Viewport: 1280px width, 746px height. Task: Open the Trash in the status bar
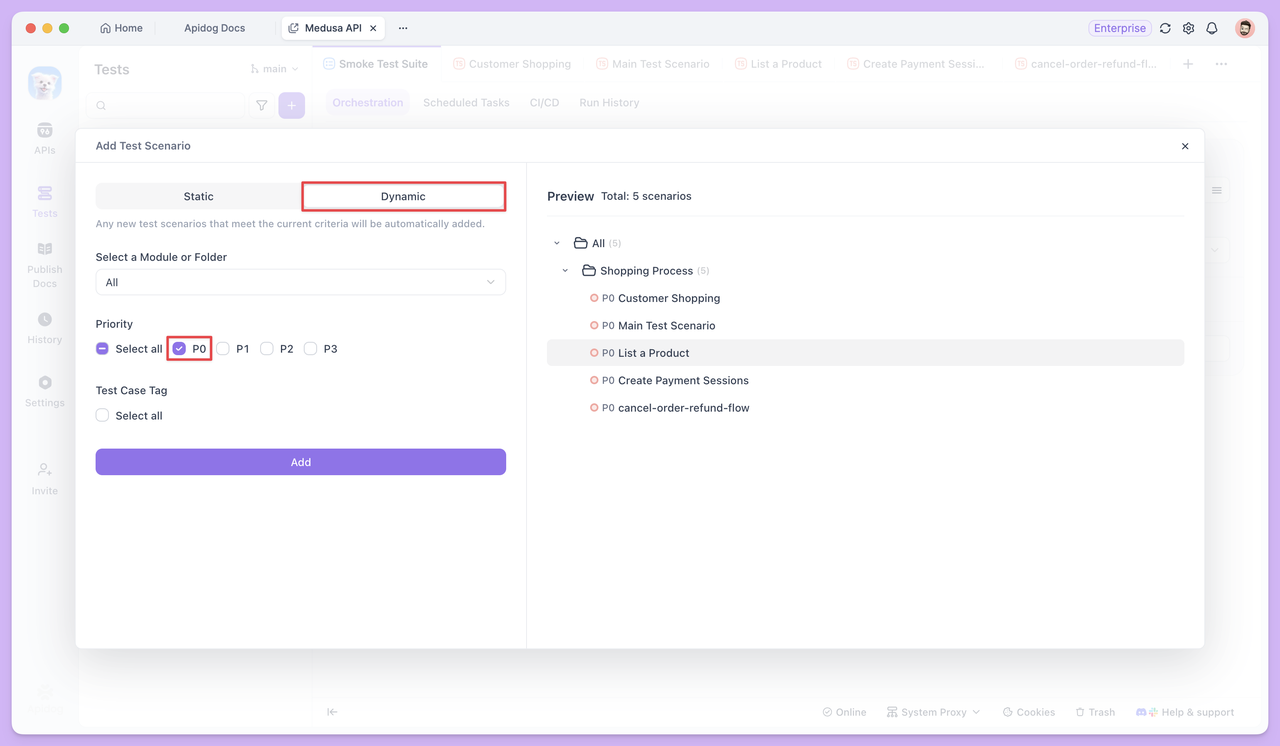coord(1094,712)
